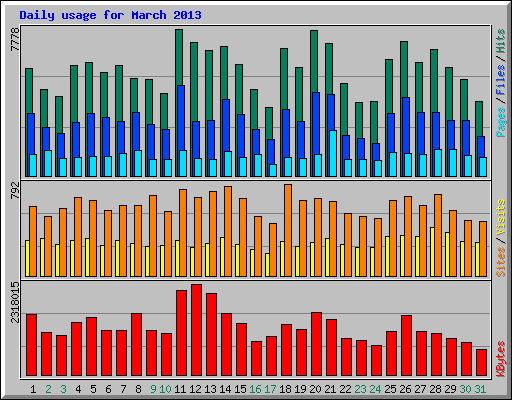Click day 7 on the date axis
Screen dimensions: 512x400
coord(123,389)
